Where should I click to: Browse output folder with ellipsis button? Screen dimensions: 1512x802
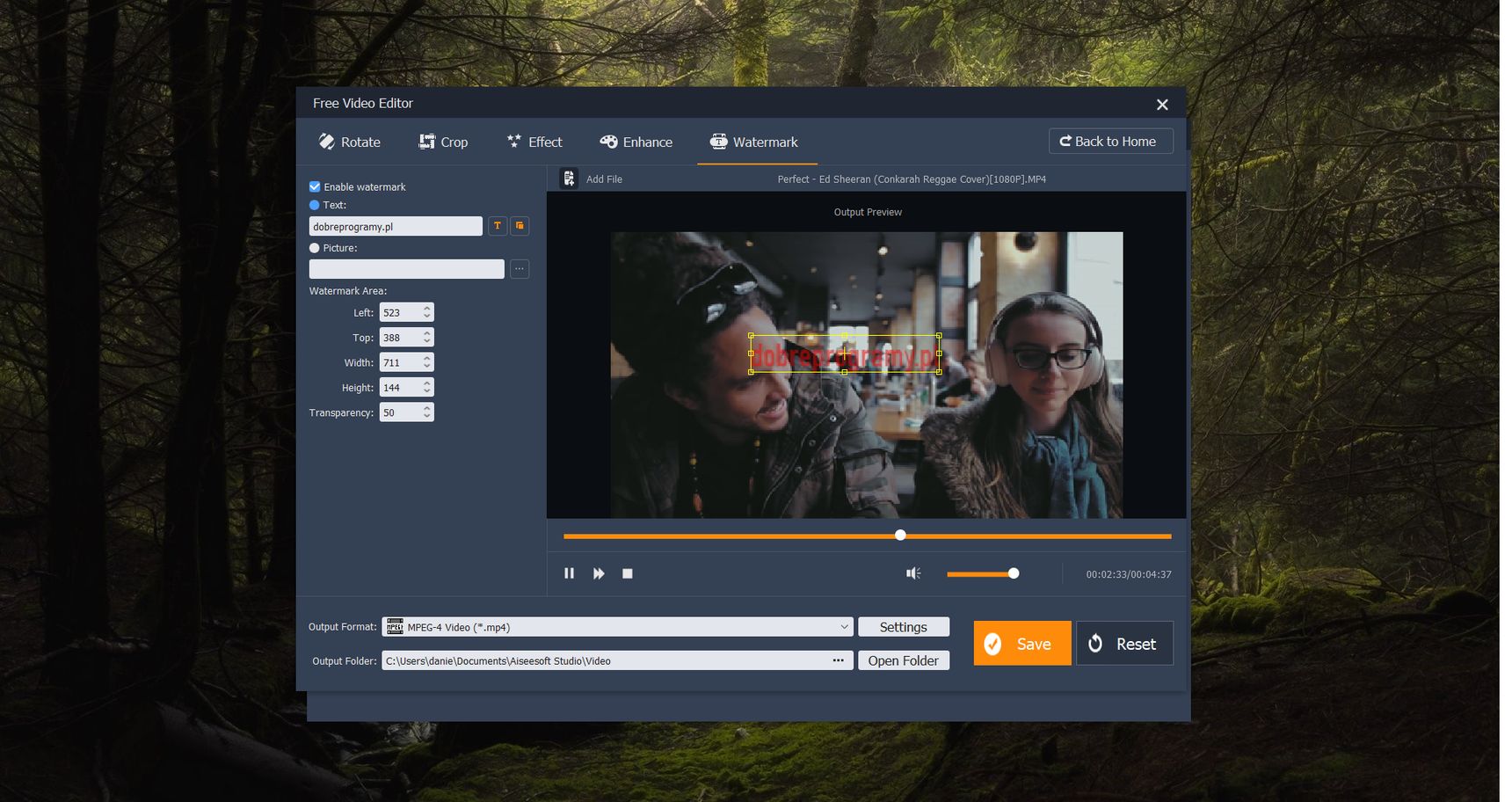pos(839,660)
